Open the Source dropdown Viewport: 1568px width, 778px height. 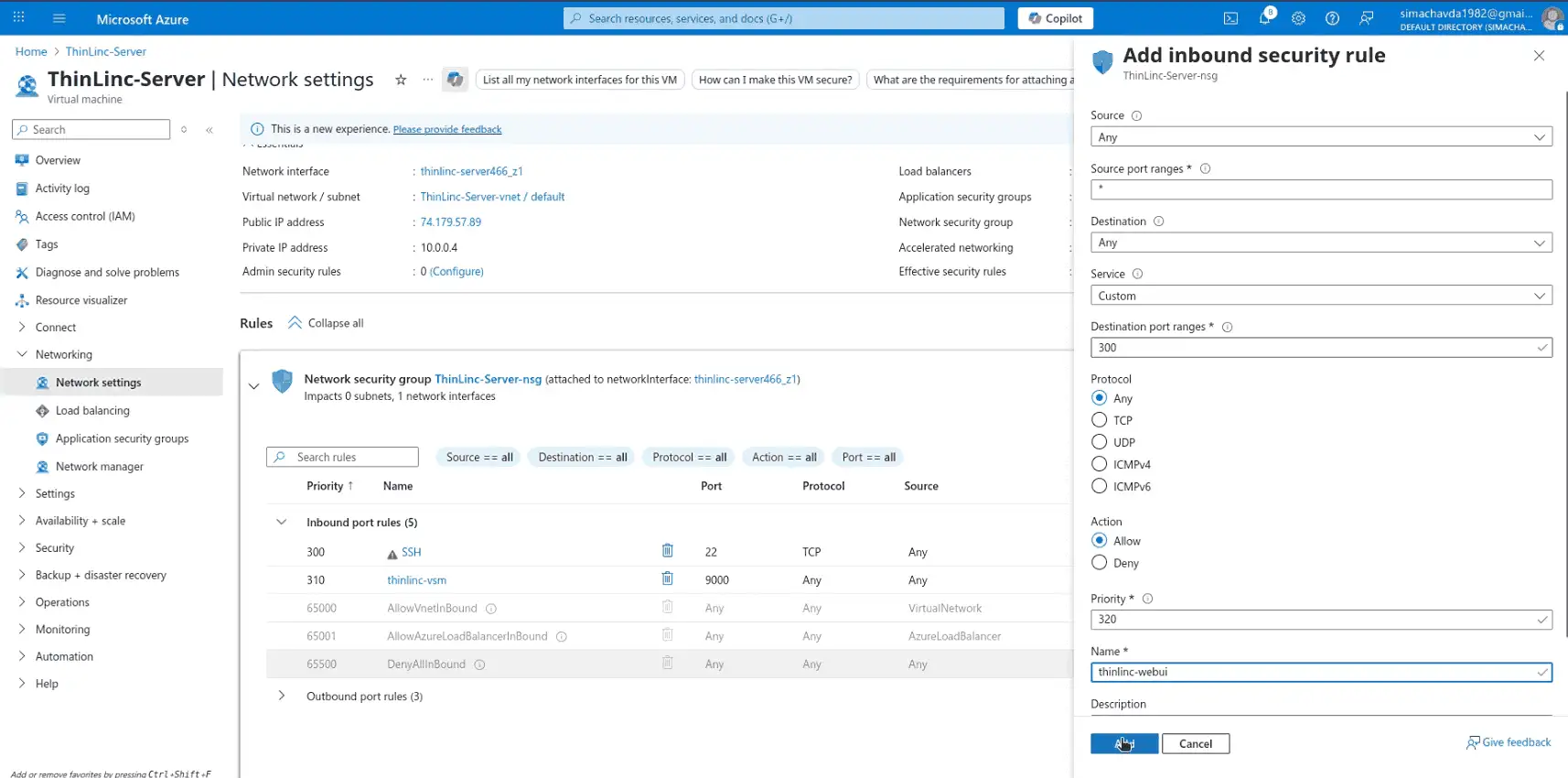[1320, 137]
